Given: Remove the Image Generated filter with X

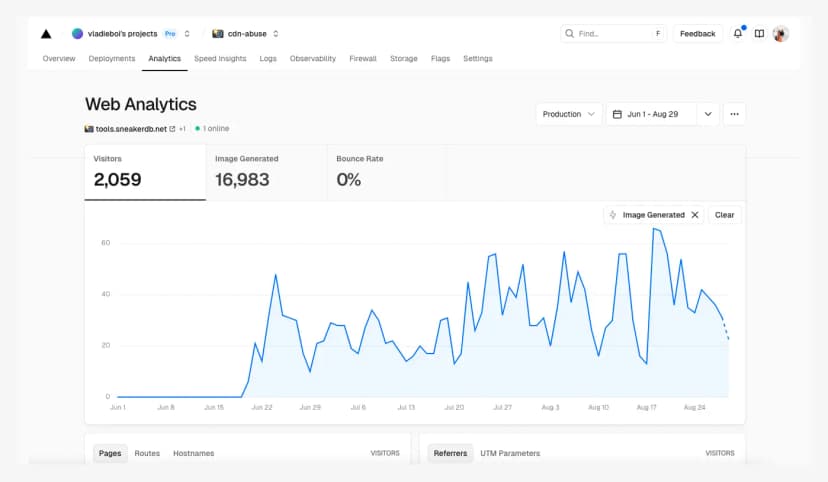Looking at the screenshot, I should (695, 215).
